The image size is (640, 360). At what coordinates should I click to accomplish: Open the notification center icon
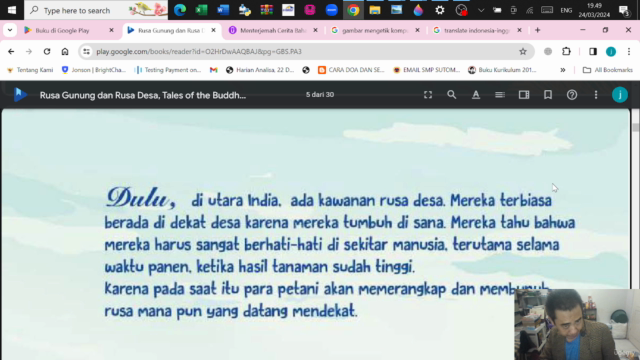[624, 10]
